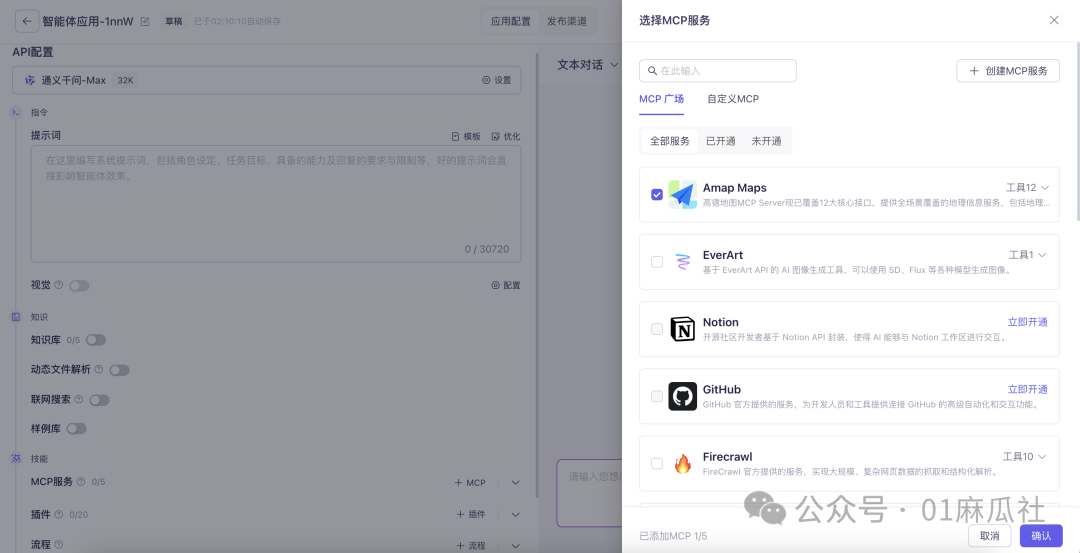Click the EverArt logo icon
Viewport: 1080px width, 553px height.
[683, 262]
